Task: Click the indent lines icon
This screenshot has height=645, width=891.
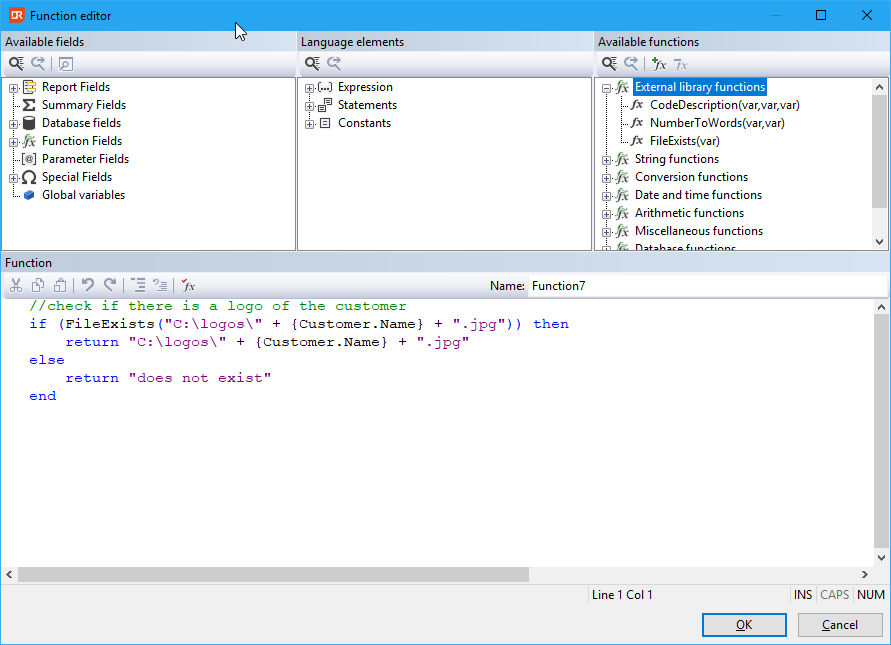Action: click(138, 285)
